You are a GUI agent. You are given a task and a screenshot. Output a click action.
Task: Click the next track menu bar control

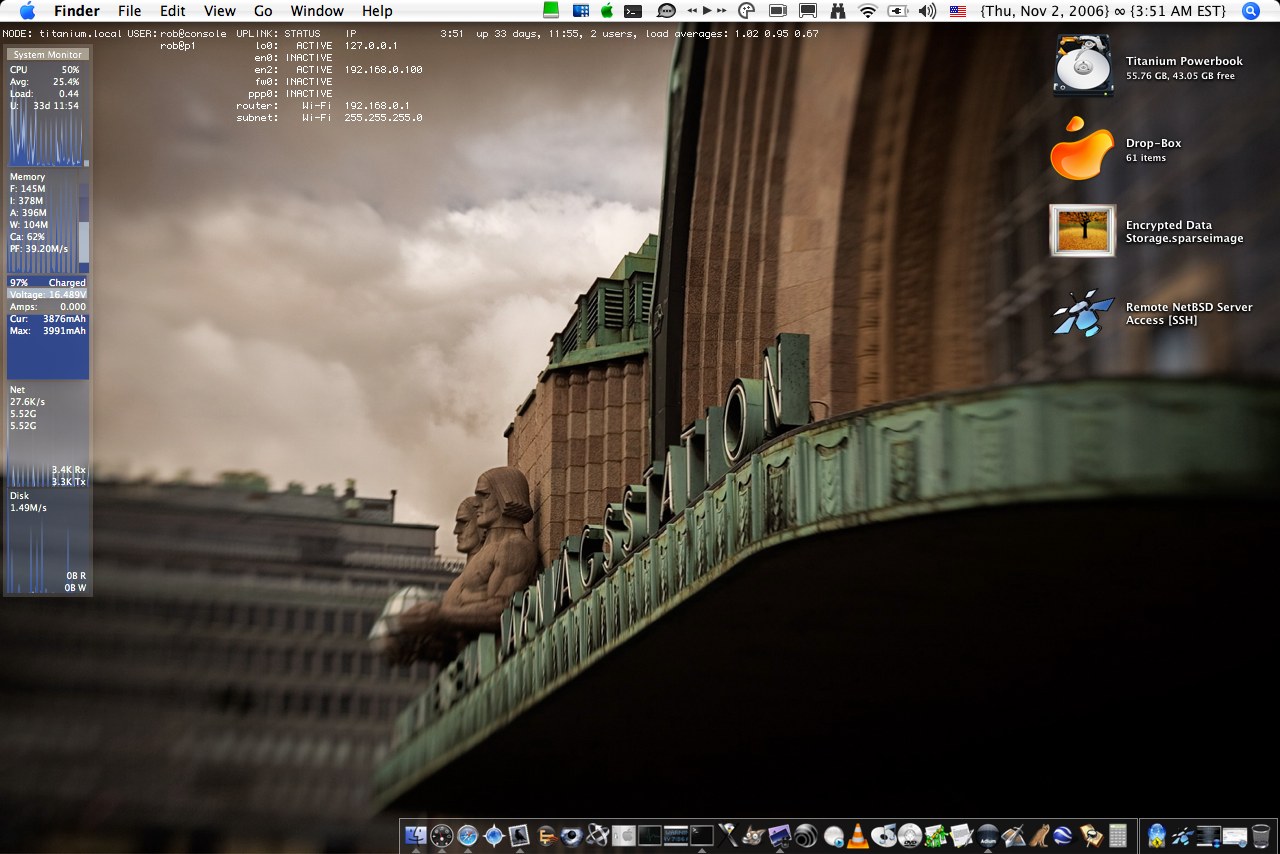tap(722, 10)
